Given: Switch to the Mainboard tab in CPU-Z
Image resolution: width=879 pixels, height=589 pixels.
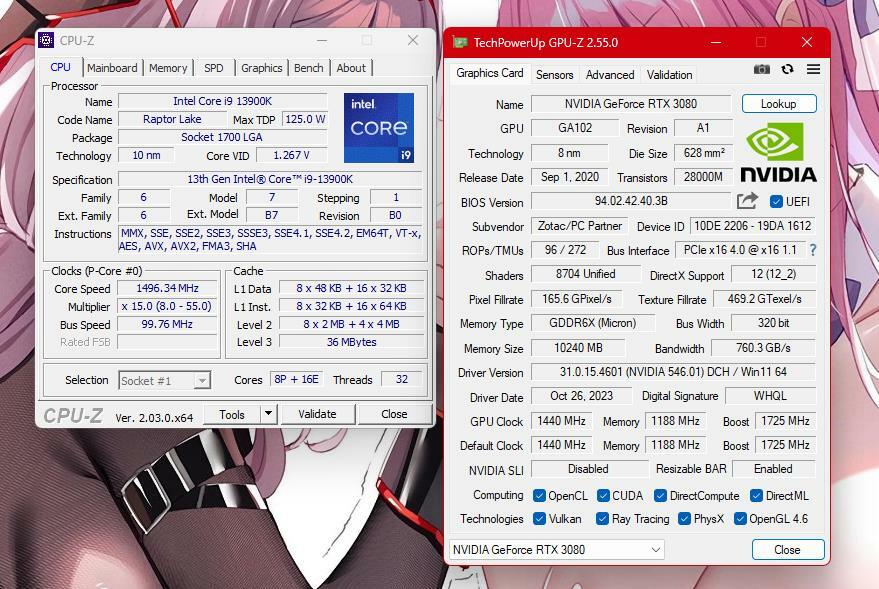Looking at the screenshot, I should click(x=112, y=68).
